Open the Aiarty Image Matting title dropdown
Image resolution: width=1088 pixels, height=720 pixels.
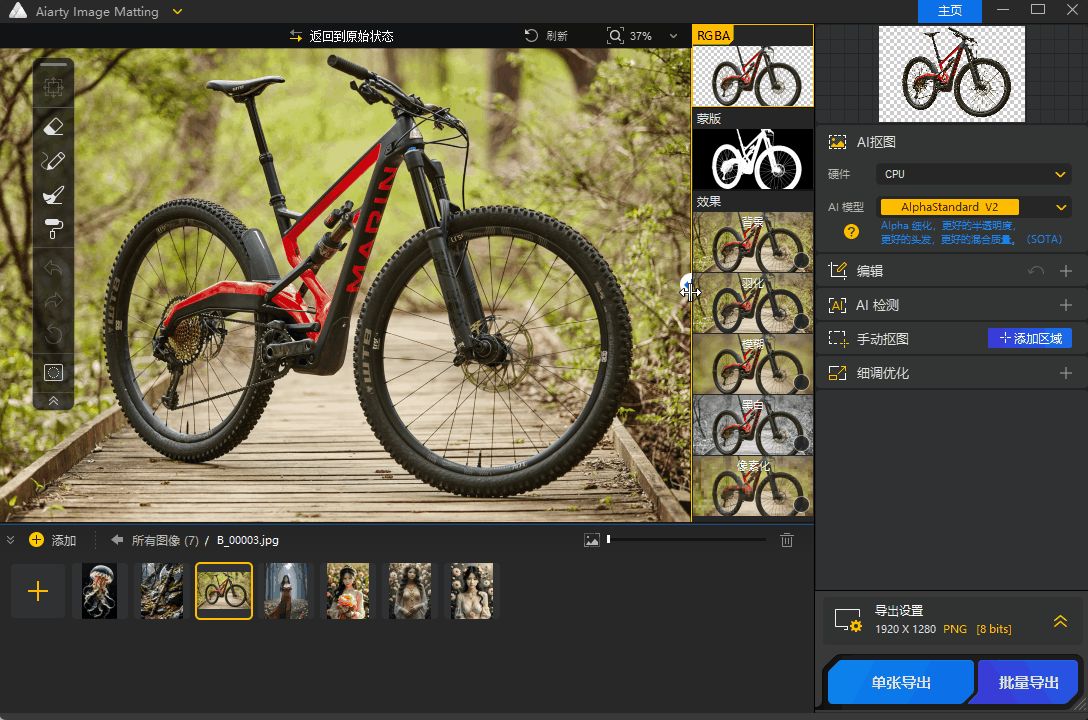tap(177, 11)
